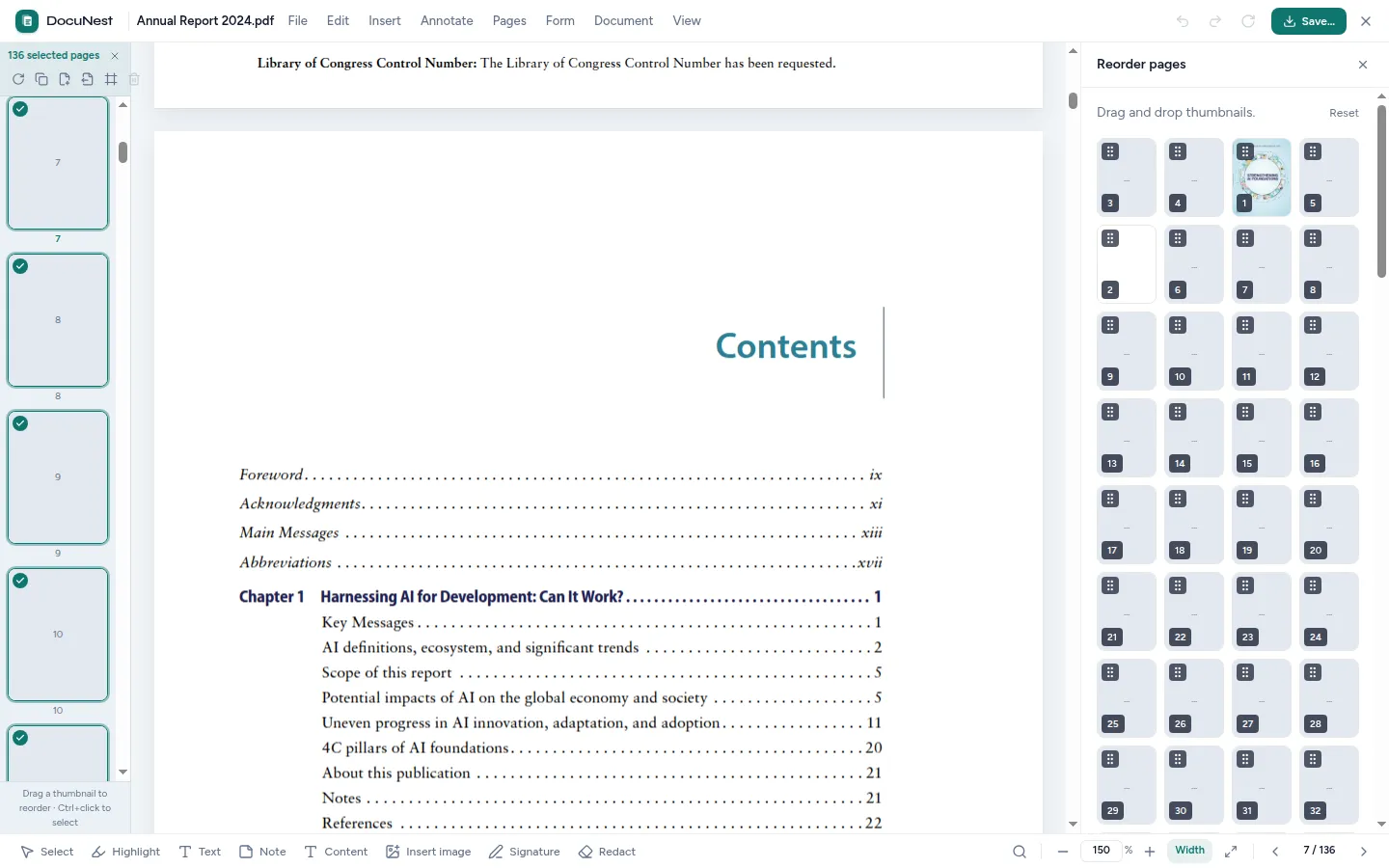This screenshot has height=868, width=1389.
Task: Add a Note annotation
Action: point(262,852)
